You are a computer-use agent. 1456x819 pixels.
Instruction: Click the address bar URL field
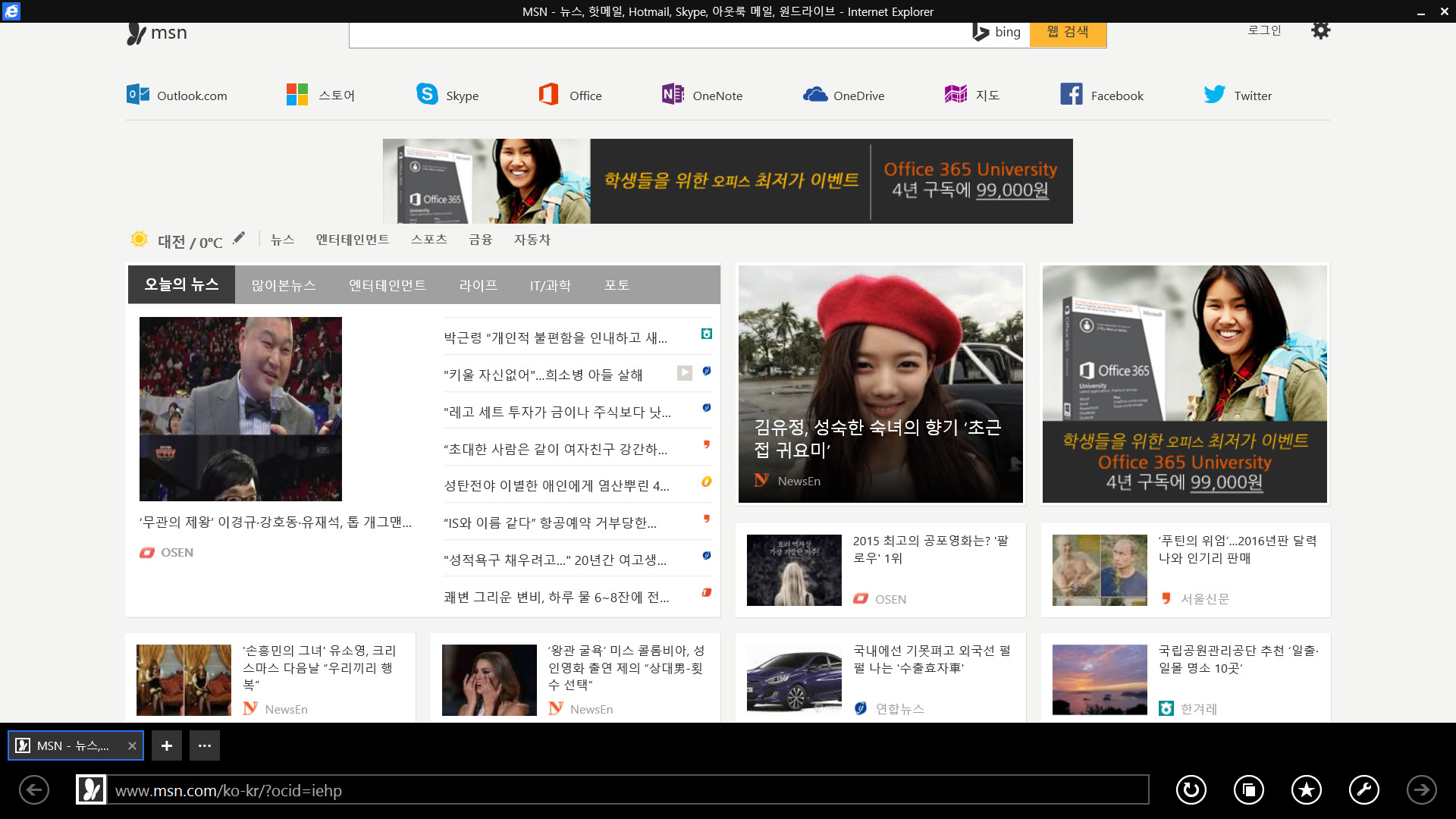point(627,789)
